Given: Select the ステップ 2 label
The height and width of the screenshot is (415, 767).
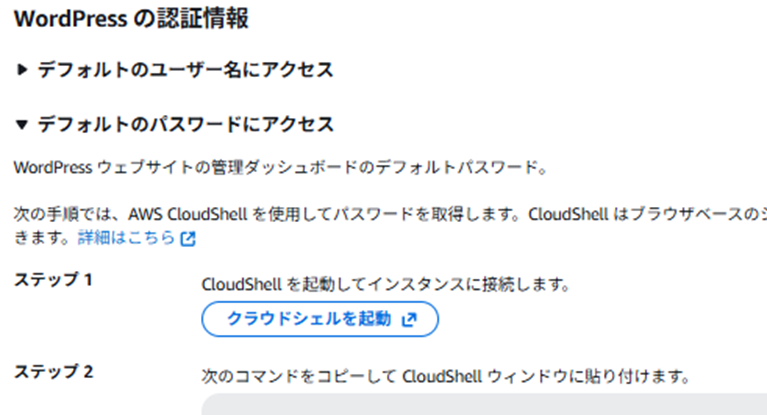Looking at the screenshot, I should click(53, 373).
